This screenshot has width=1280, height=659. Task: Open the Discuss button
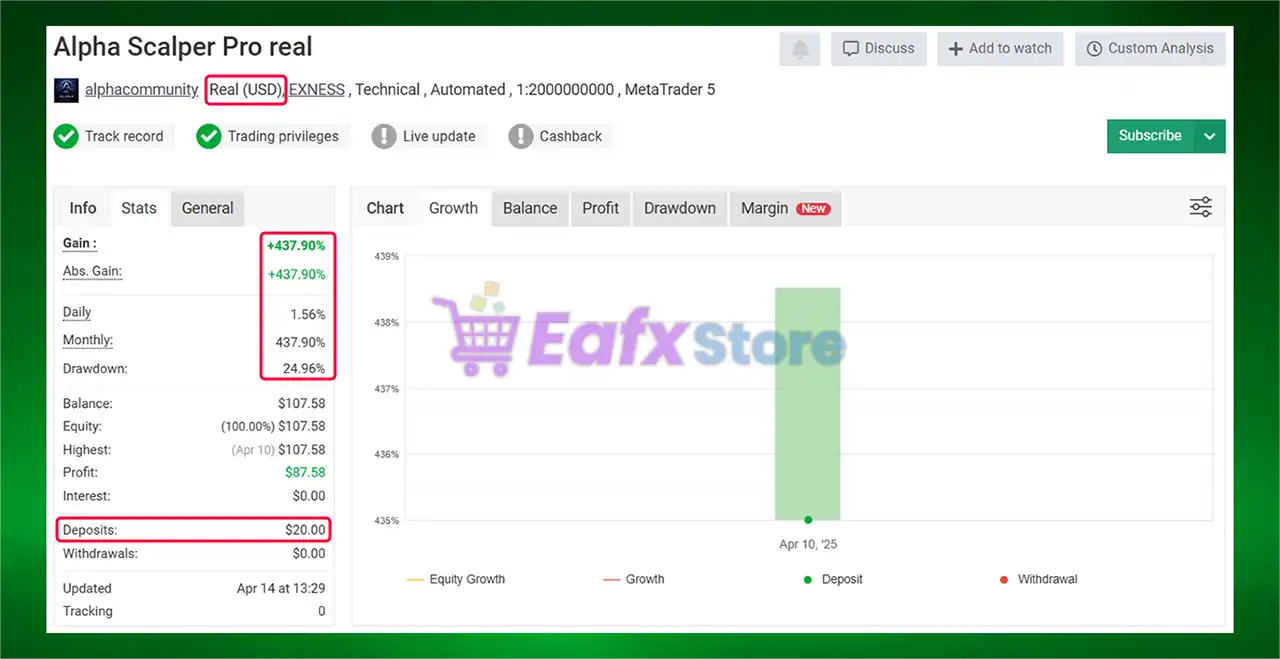pos(879,48)
